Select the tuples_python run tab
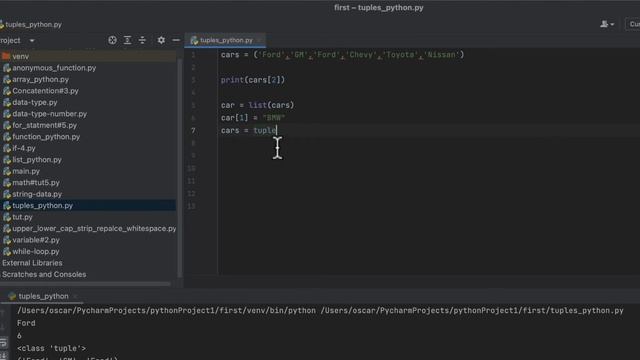 tap(43, 296)
